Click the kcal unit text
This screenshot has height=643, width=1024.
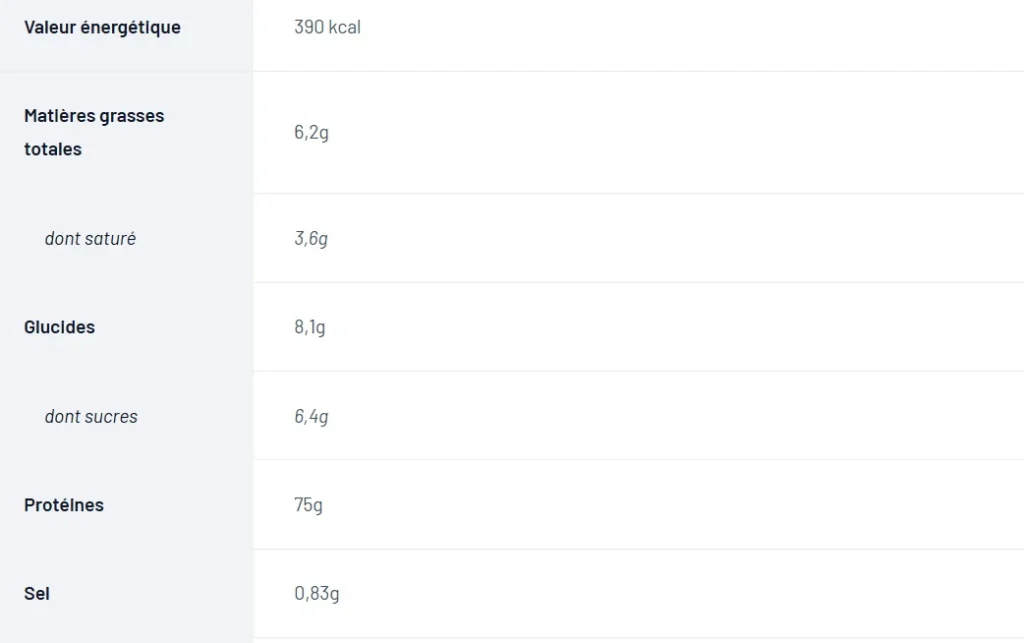pyautogui.click(x=345, y=27)
